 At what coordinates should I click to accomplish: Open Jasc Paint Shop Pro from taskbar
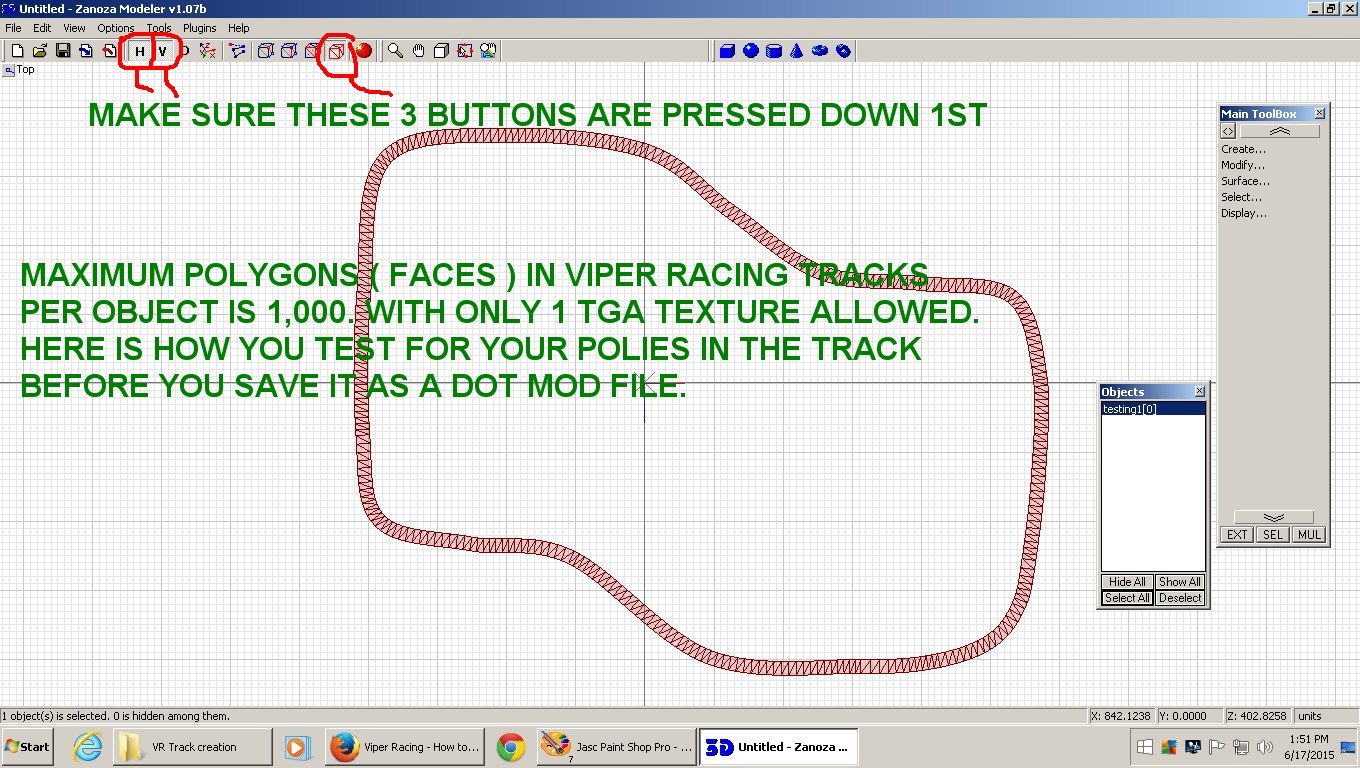[616, 747]
